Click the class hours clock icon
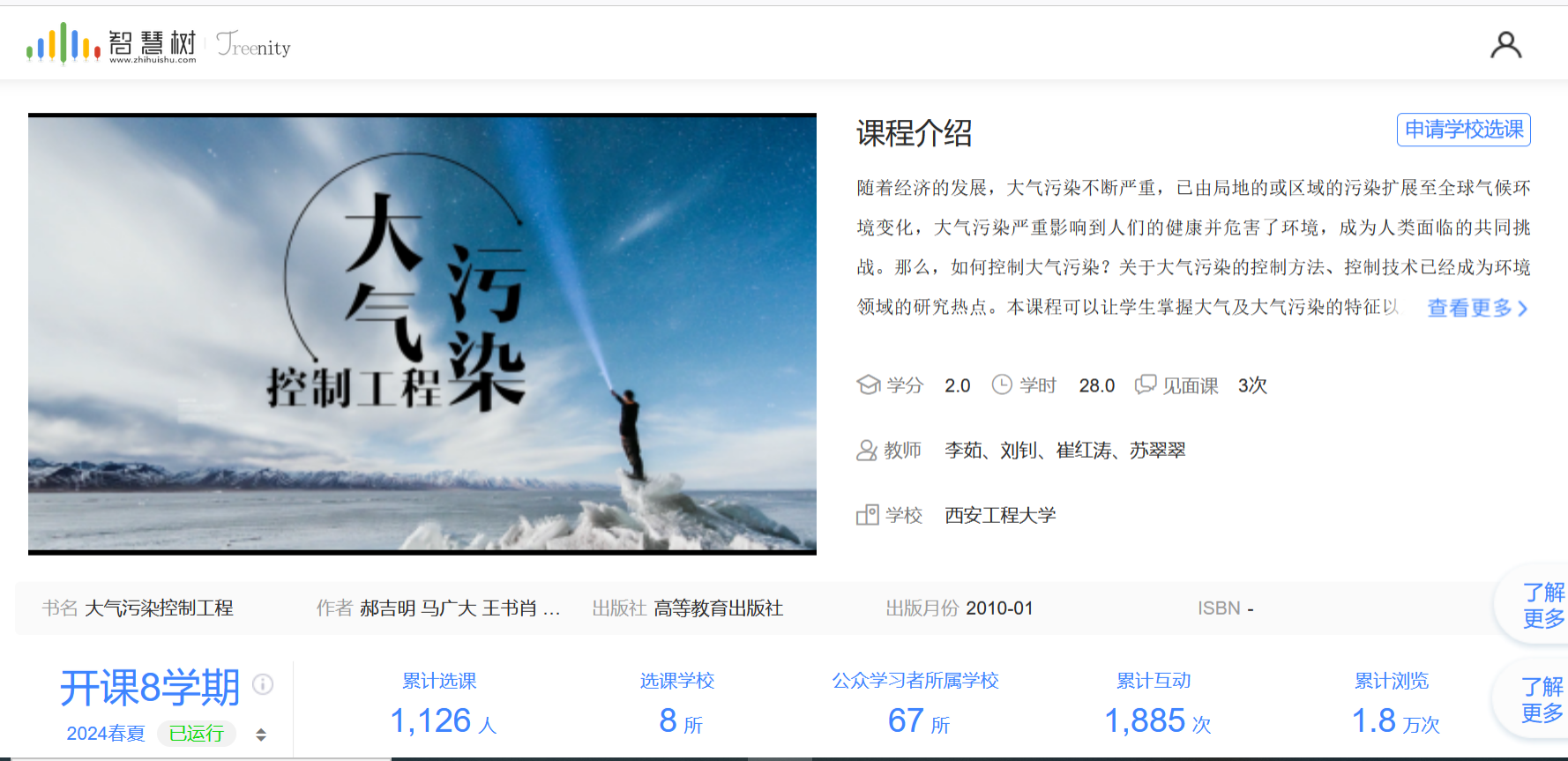 pos(1002,384)
